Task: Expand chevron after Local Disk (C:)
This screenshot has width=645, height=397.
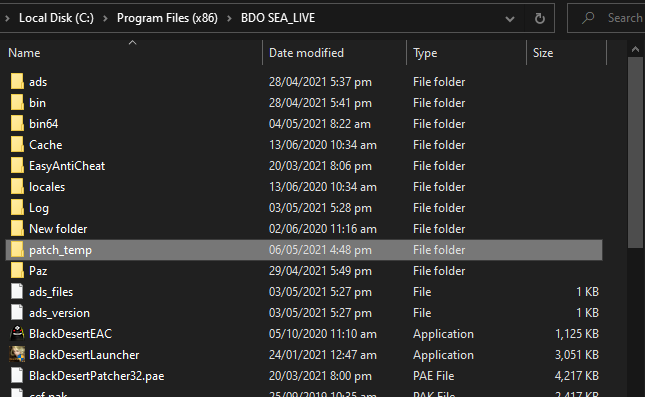Action: click(105, 18)
